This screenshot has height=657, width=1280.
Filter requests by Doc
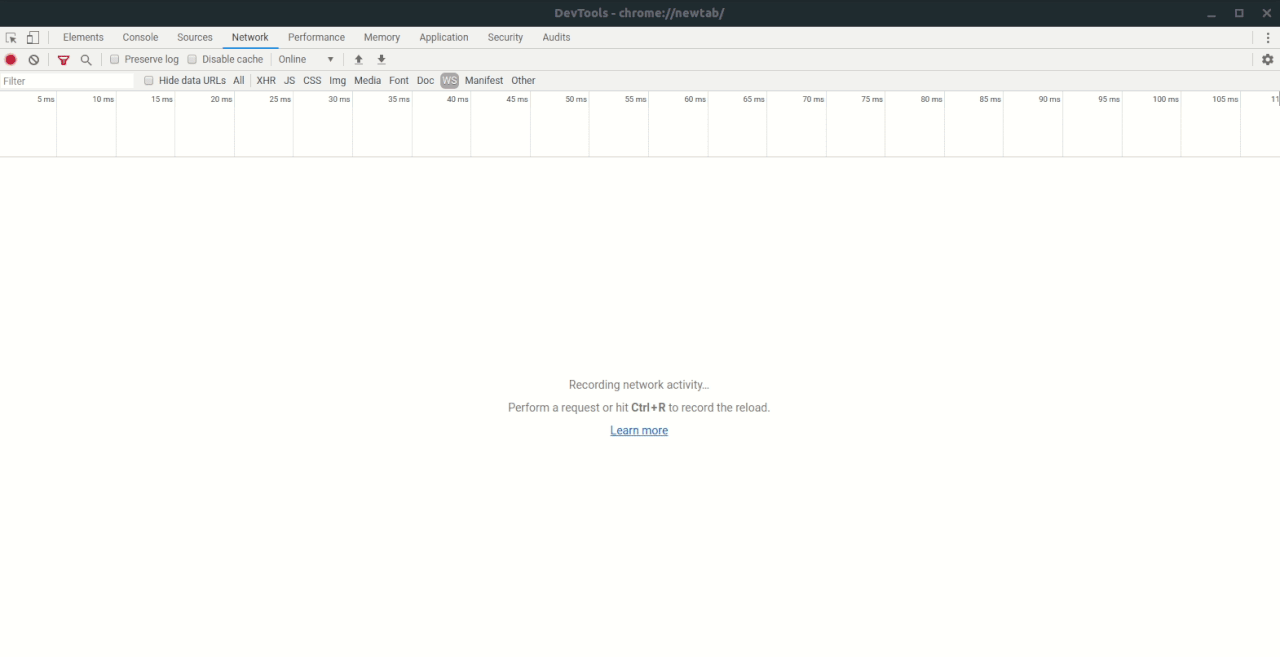point(426,81)
